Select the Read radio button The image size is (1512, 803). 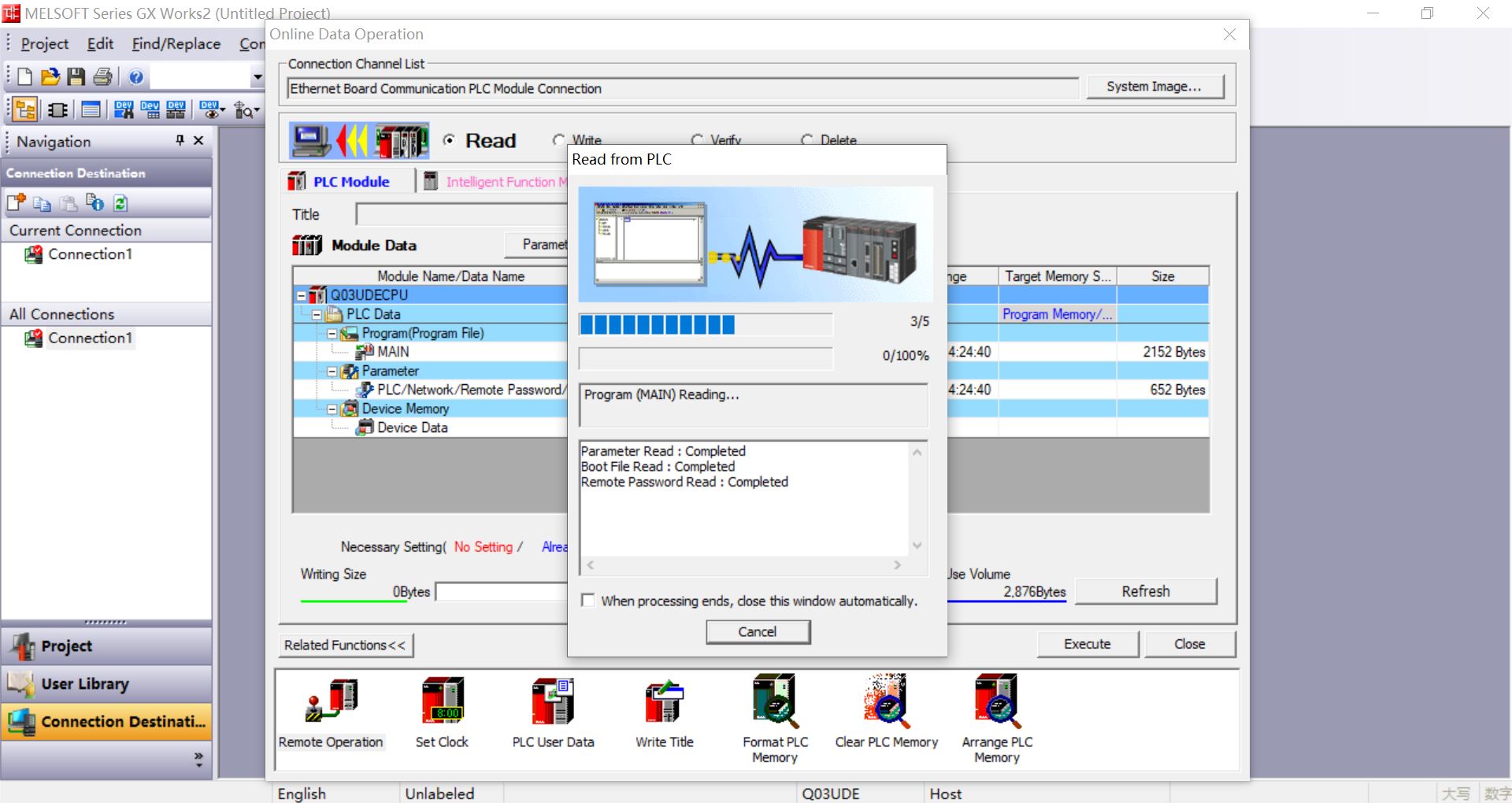tap(449, 140)
